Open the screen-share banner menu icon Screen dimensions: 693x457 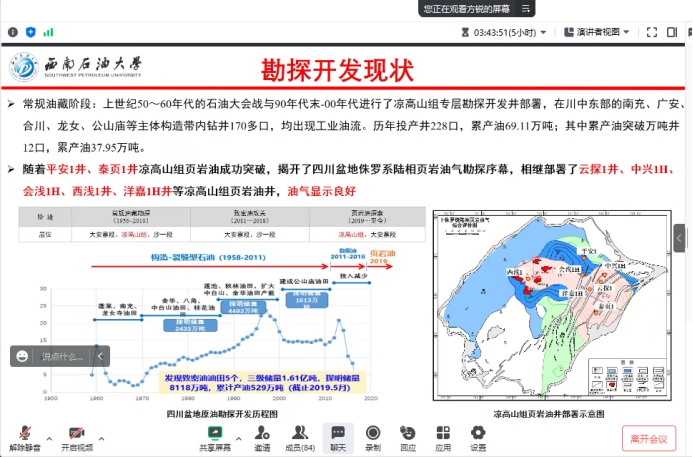(x=526, y=8)
